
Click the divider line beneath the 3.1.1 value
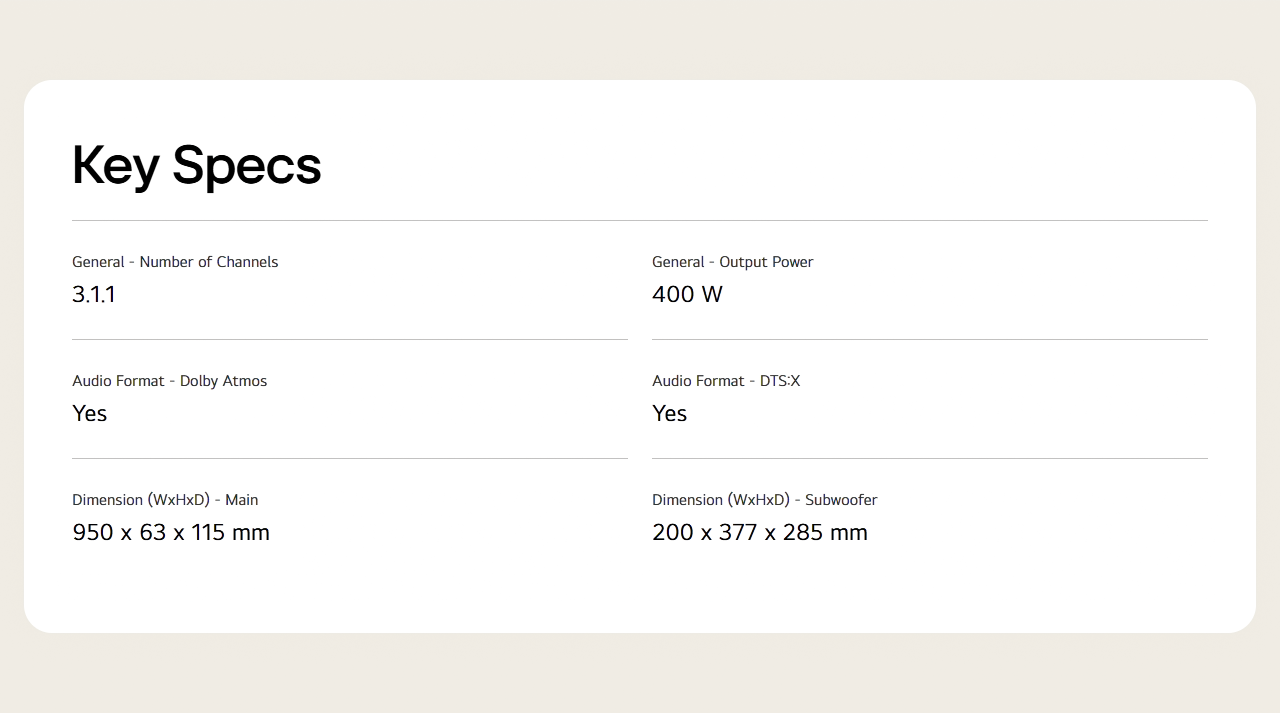click(x=350, y=339)
